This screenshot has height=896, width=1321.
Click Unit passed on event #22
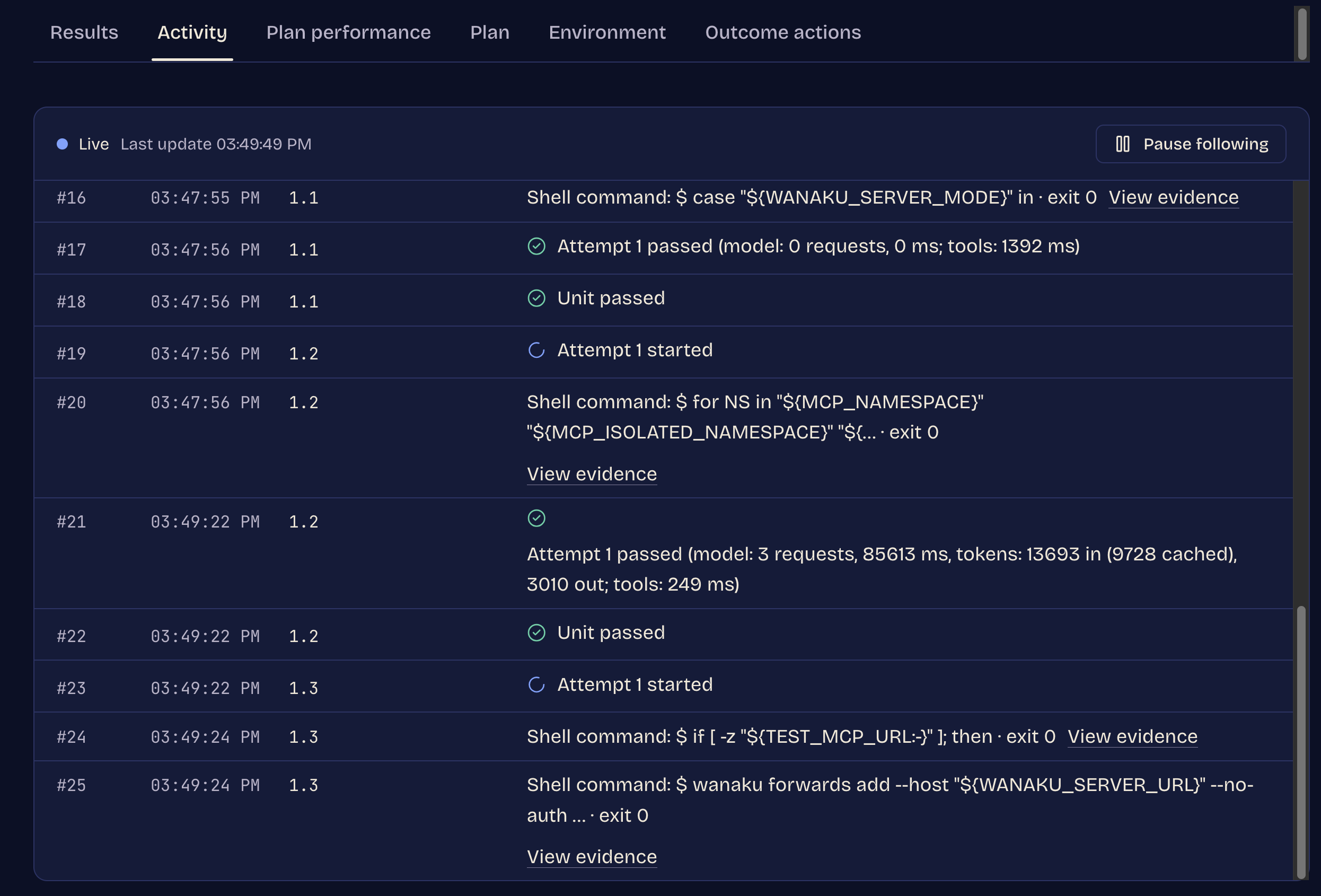point(611,633)
